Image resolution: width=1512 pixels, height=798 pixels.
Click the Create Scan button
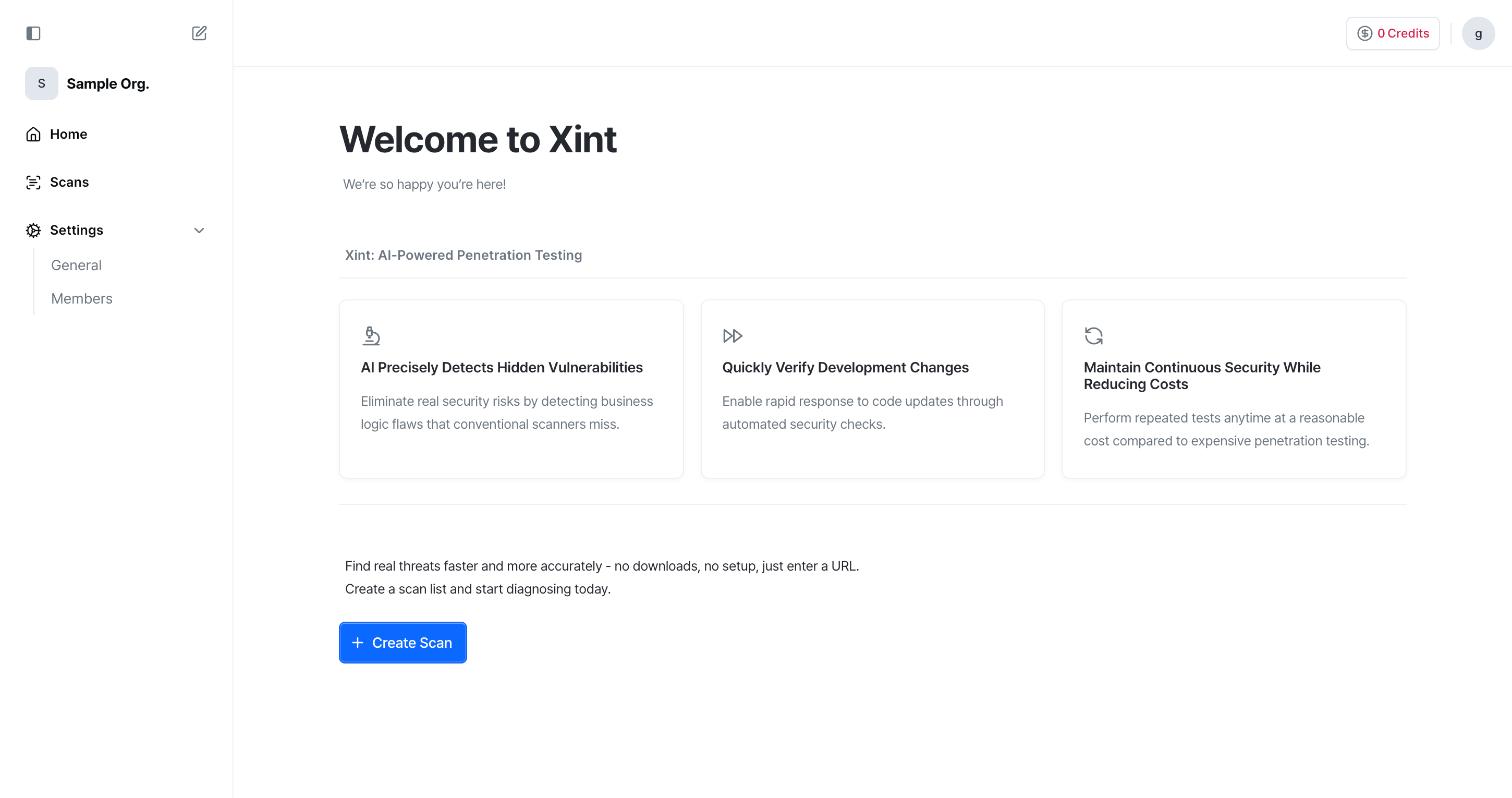403,643
